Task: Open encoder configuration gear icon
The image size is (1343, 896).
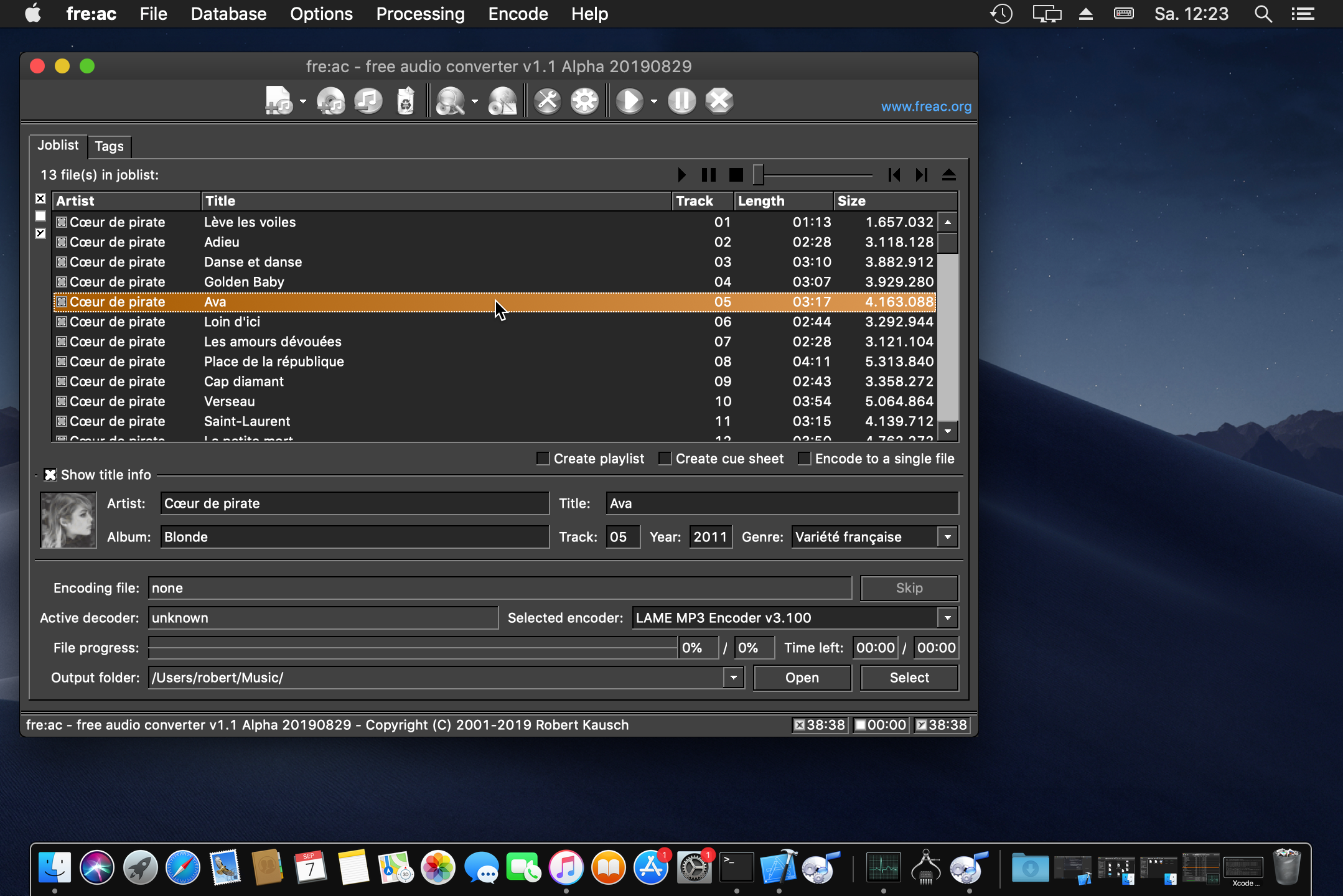Action: tap(585, 101)
